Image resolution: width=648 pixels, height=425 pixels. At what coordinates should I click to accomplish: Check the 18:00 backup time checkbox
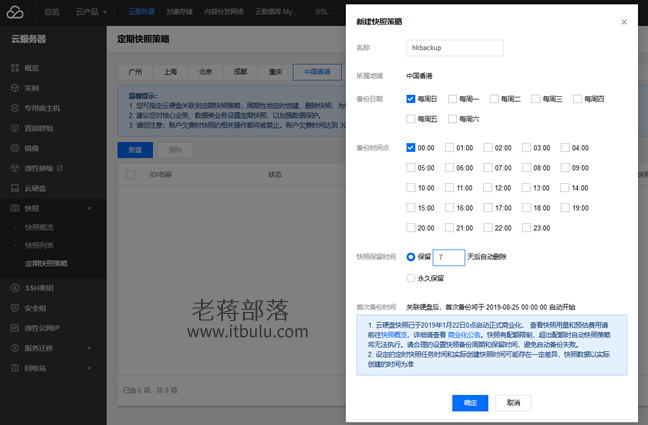tap(526, 208)
